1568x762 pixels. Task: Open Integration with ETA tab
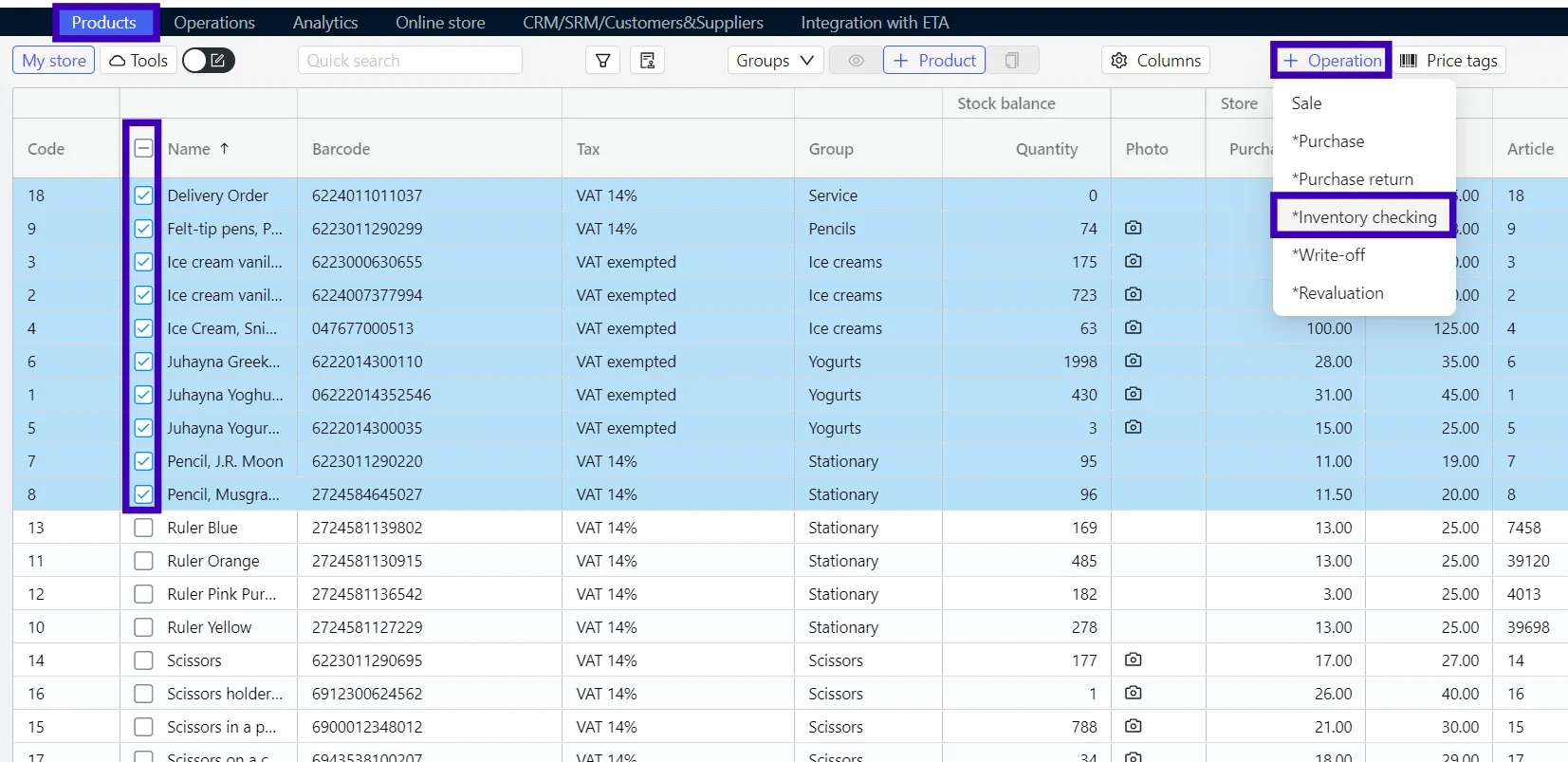(875, 23)
